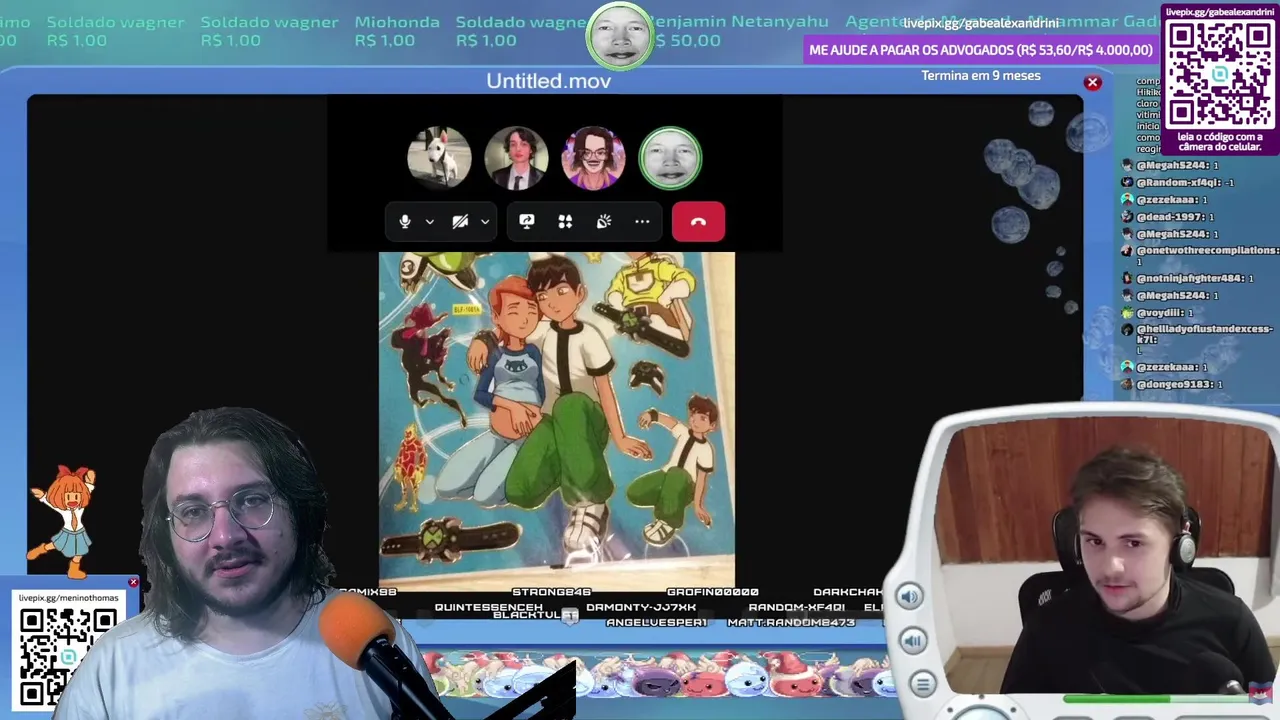The image size is (1280, 720).
Task: Click the orange-haired anime character sticker
Action: tap(64, 521)
